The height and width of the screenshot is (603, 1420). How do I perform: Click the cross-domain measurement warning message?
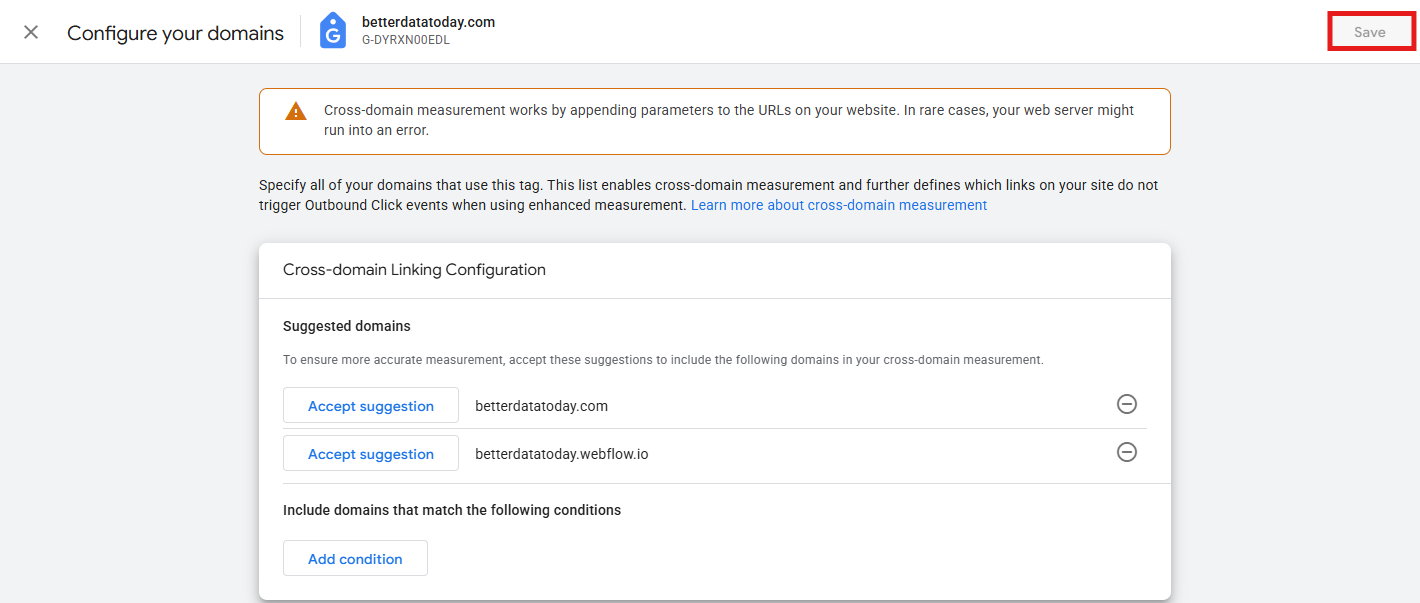coord(728,120)
